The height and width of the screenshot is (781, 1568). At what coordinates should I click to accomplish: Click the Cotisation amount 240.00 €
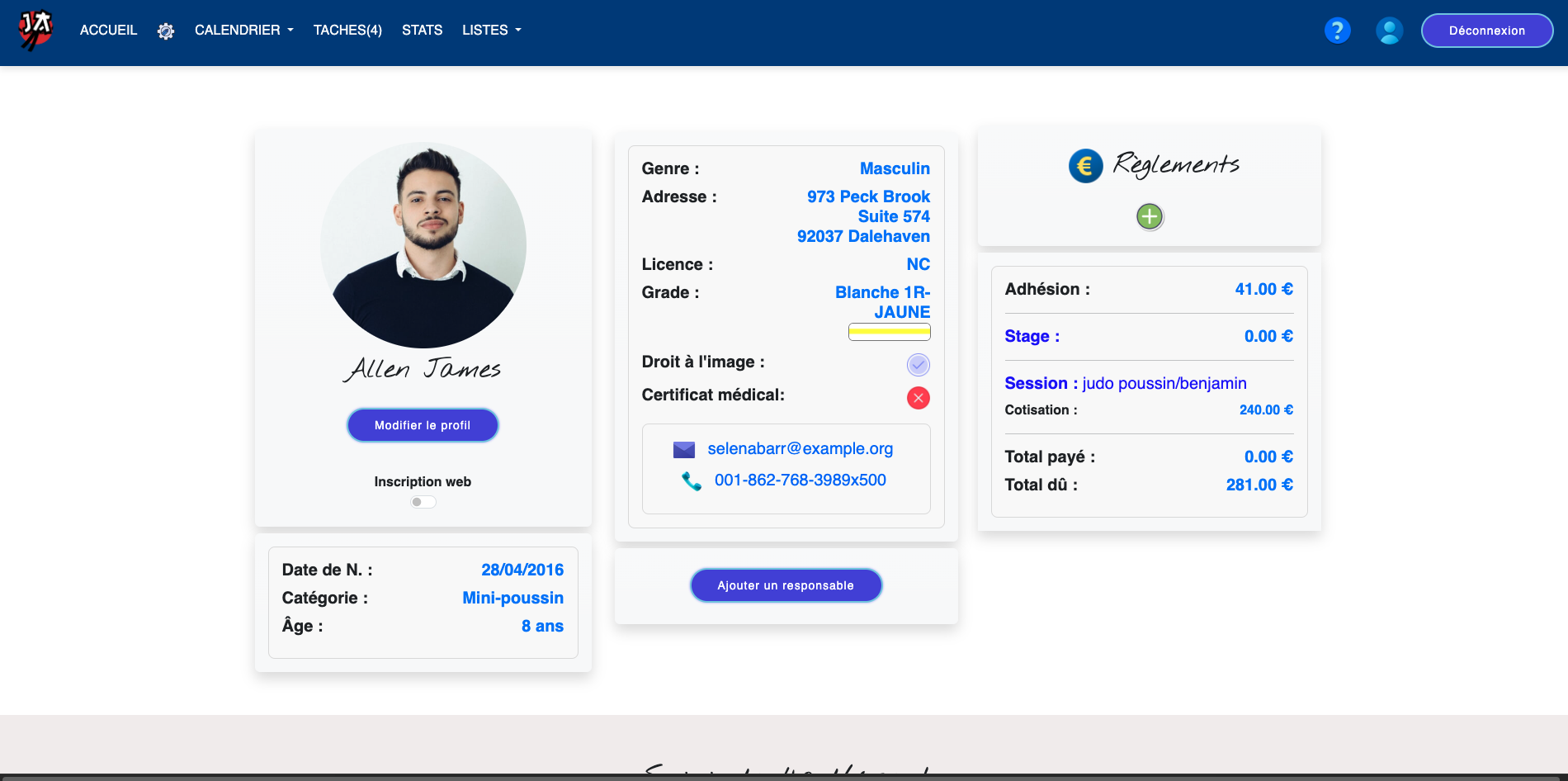pos(1266,409)
